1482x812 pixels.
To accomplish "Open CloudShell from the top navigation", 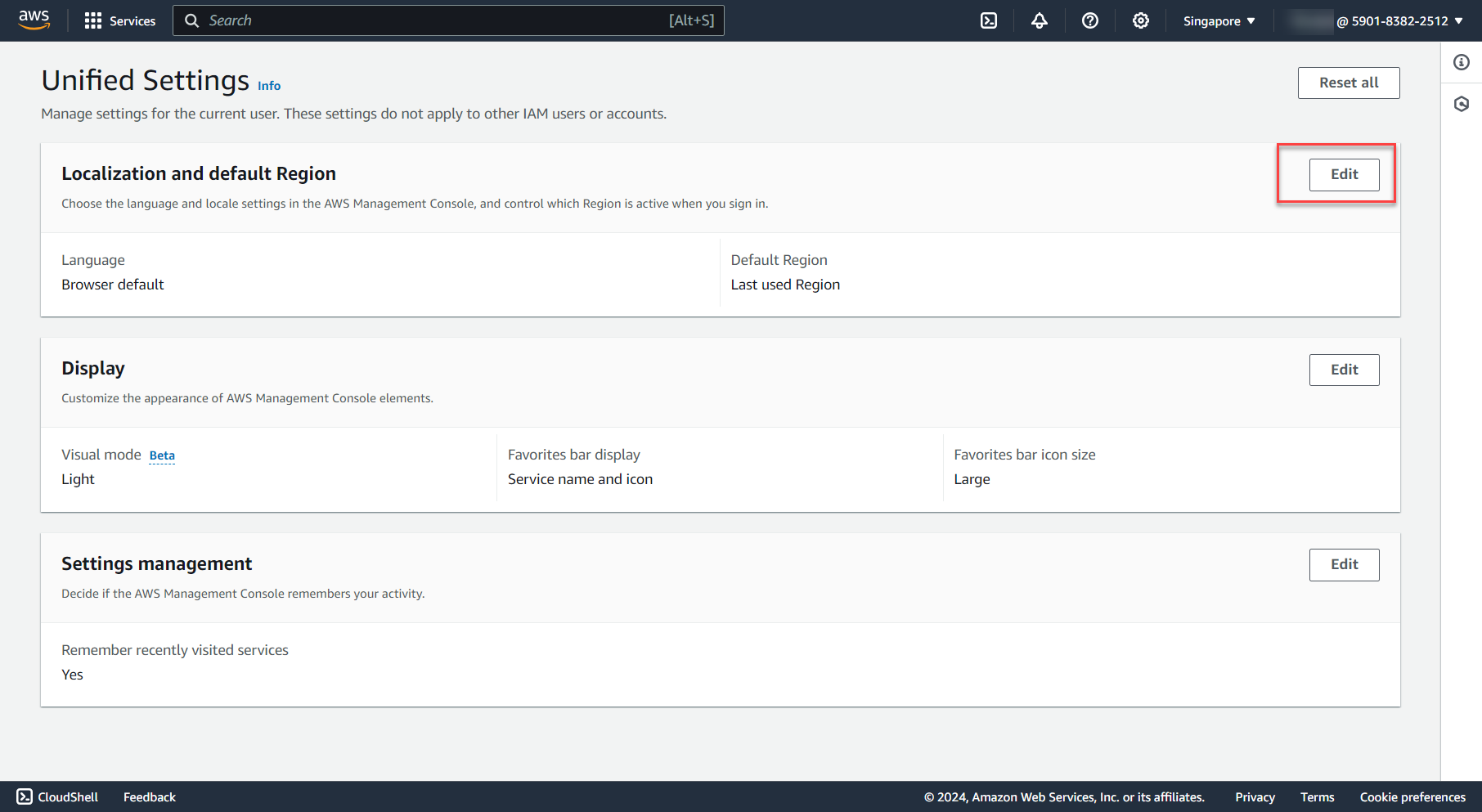I will 989,20.
